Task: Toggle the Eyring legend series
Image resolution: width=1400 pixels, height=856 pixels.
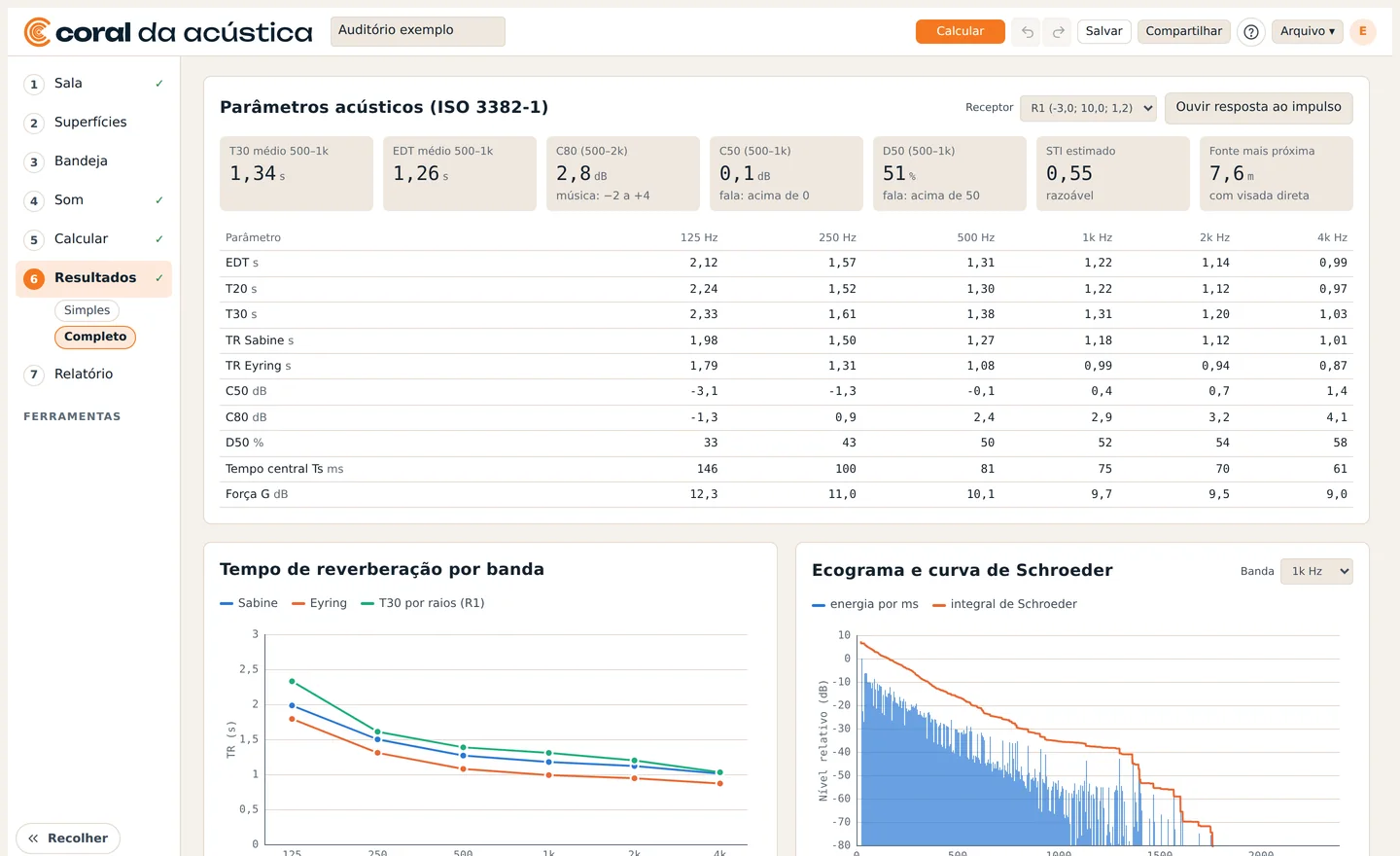Action: click(x=319, y=603)
